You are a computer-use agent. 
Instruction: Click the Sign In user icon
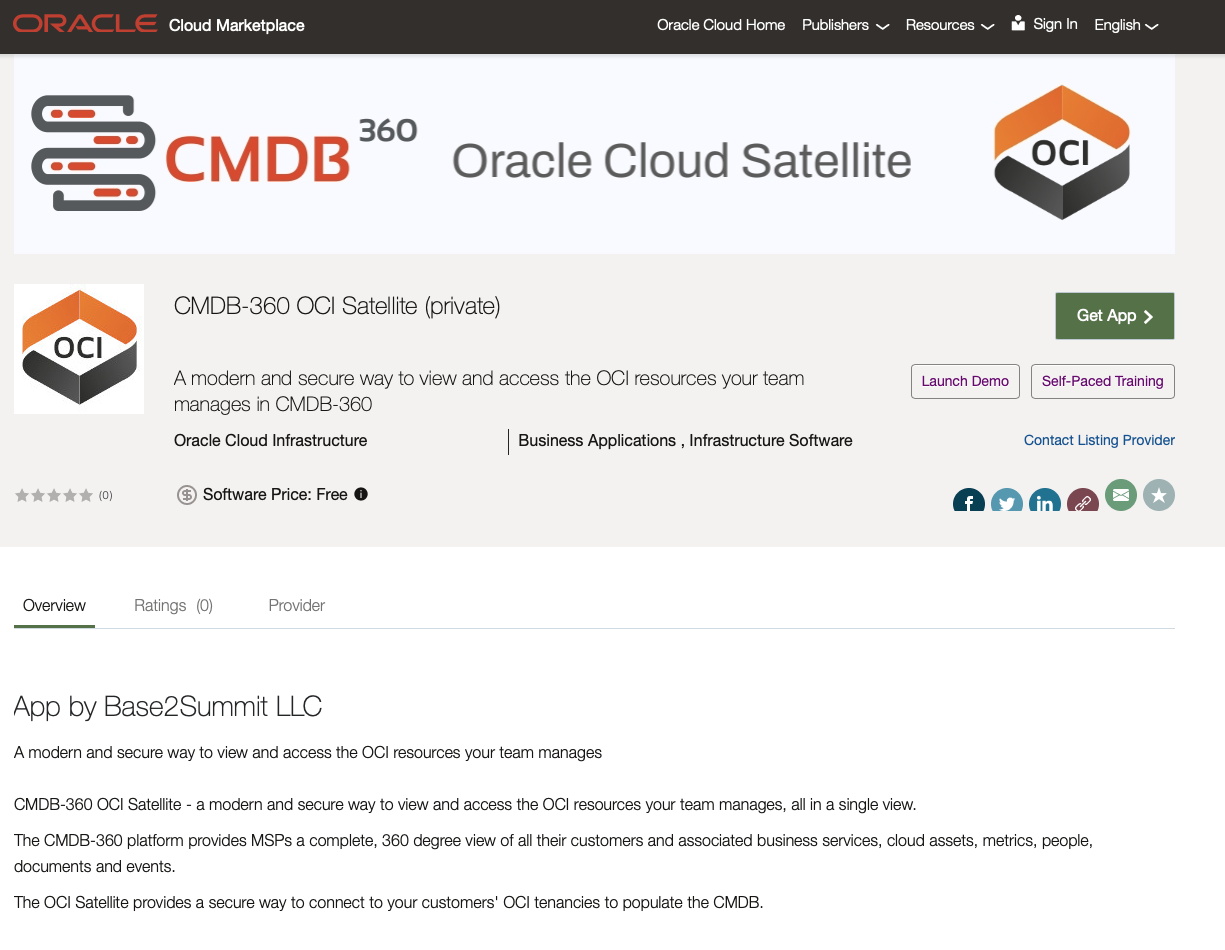click(1018, 23)
